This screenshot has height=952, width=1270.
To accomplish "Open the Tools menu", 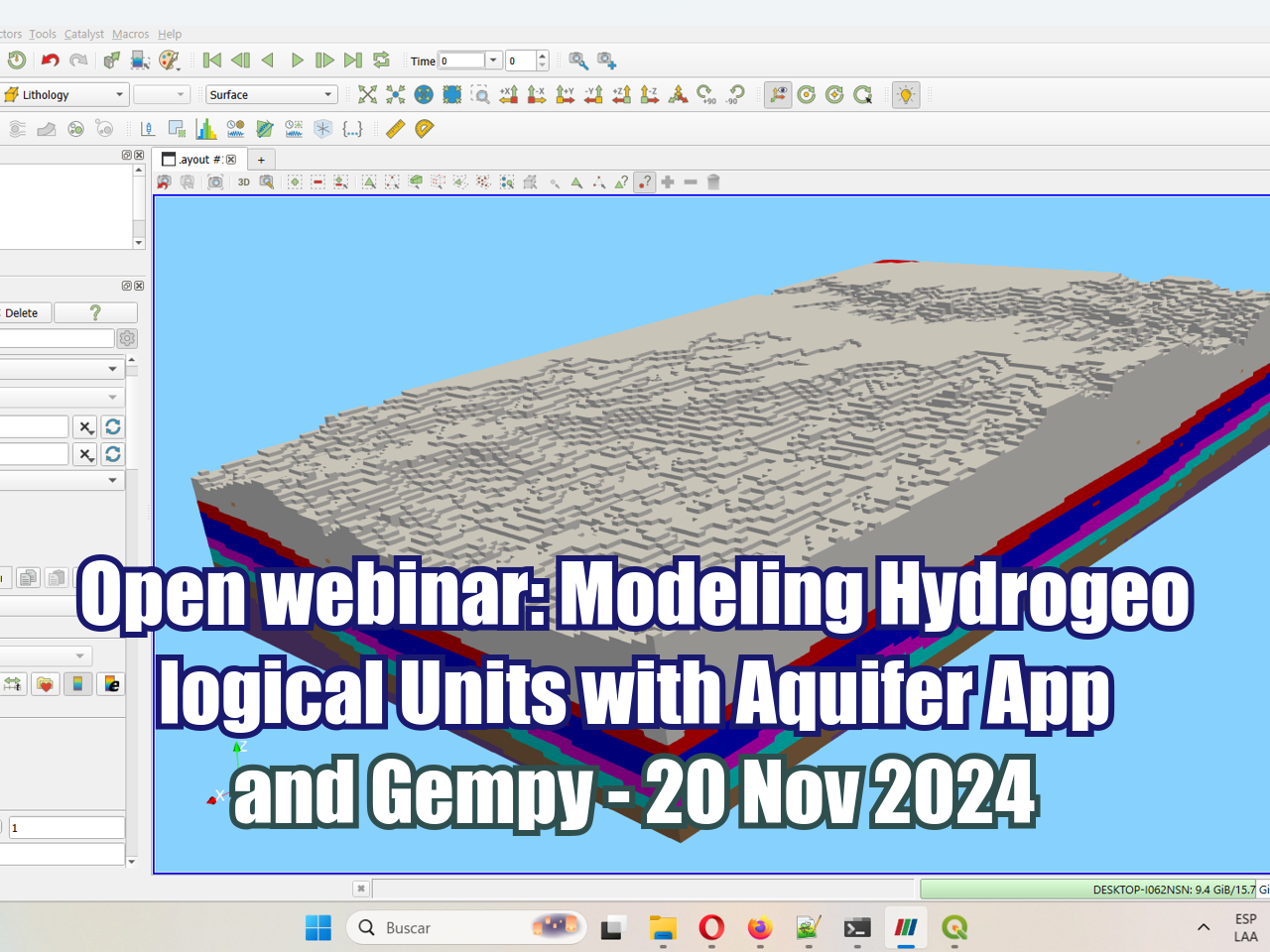I will point(42,34).
